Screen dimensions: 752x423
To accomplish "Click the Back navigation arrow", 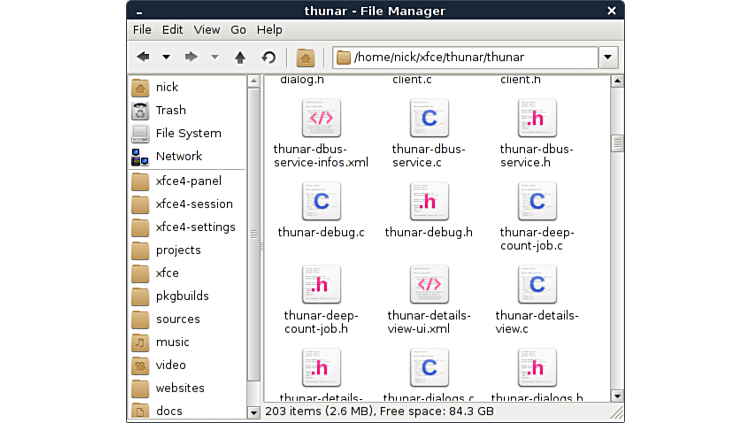I will [143, 57].
